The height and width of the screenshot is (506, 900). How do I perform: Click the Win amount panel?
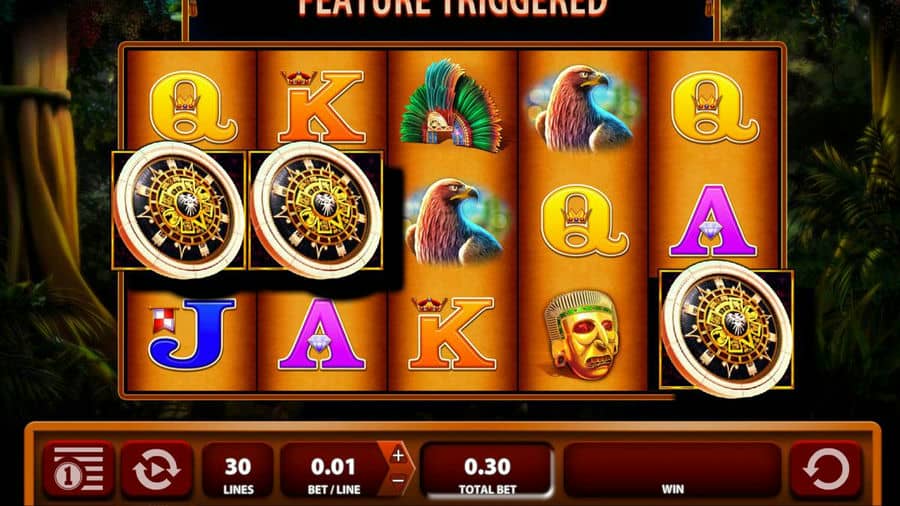pos(672,470)
